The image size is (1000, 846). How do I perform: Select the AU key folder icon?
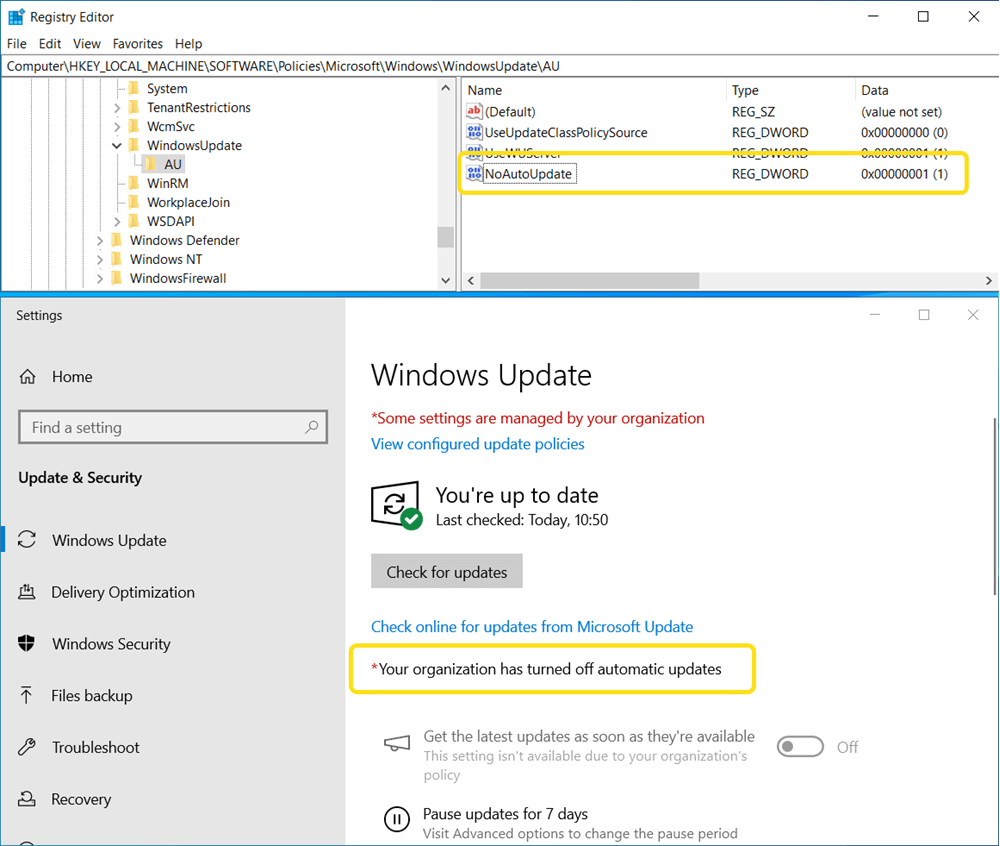[151, 164]
